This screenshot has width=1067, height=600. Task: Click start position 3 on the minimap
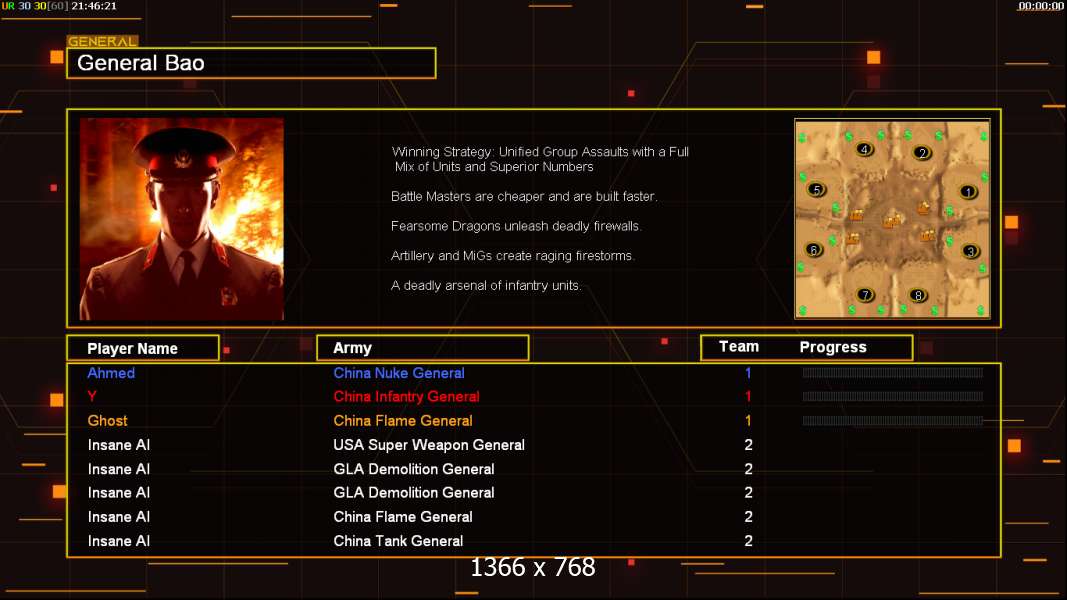971,251
